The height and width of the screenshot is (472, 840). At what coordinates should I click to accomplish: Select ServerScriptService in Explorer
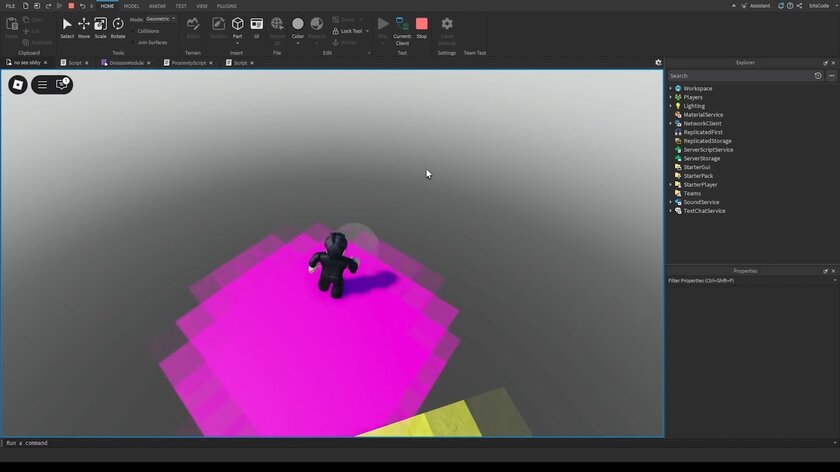pyautogui.click(x=708, y=150)
